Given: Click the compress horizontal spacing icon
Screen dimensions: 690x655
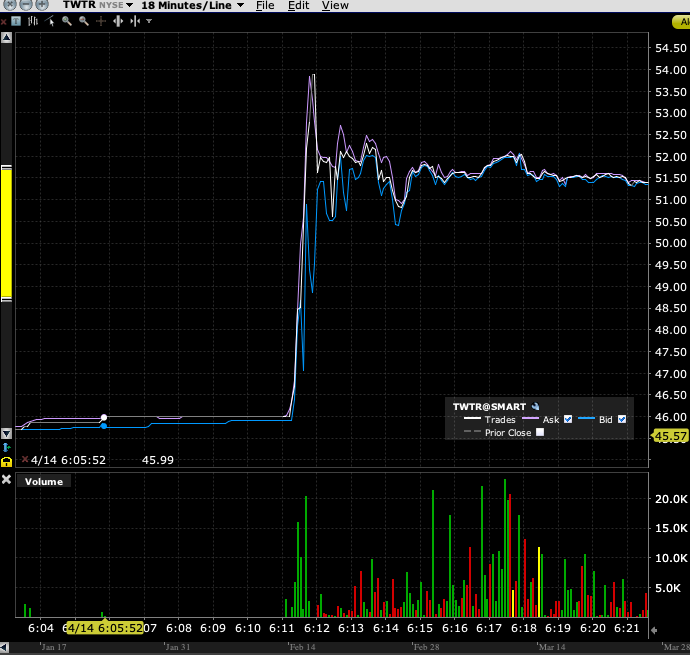Looking at the screenshot, I should coord(135,21).
